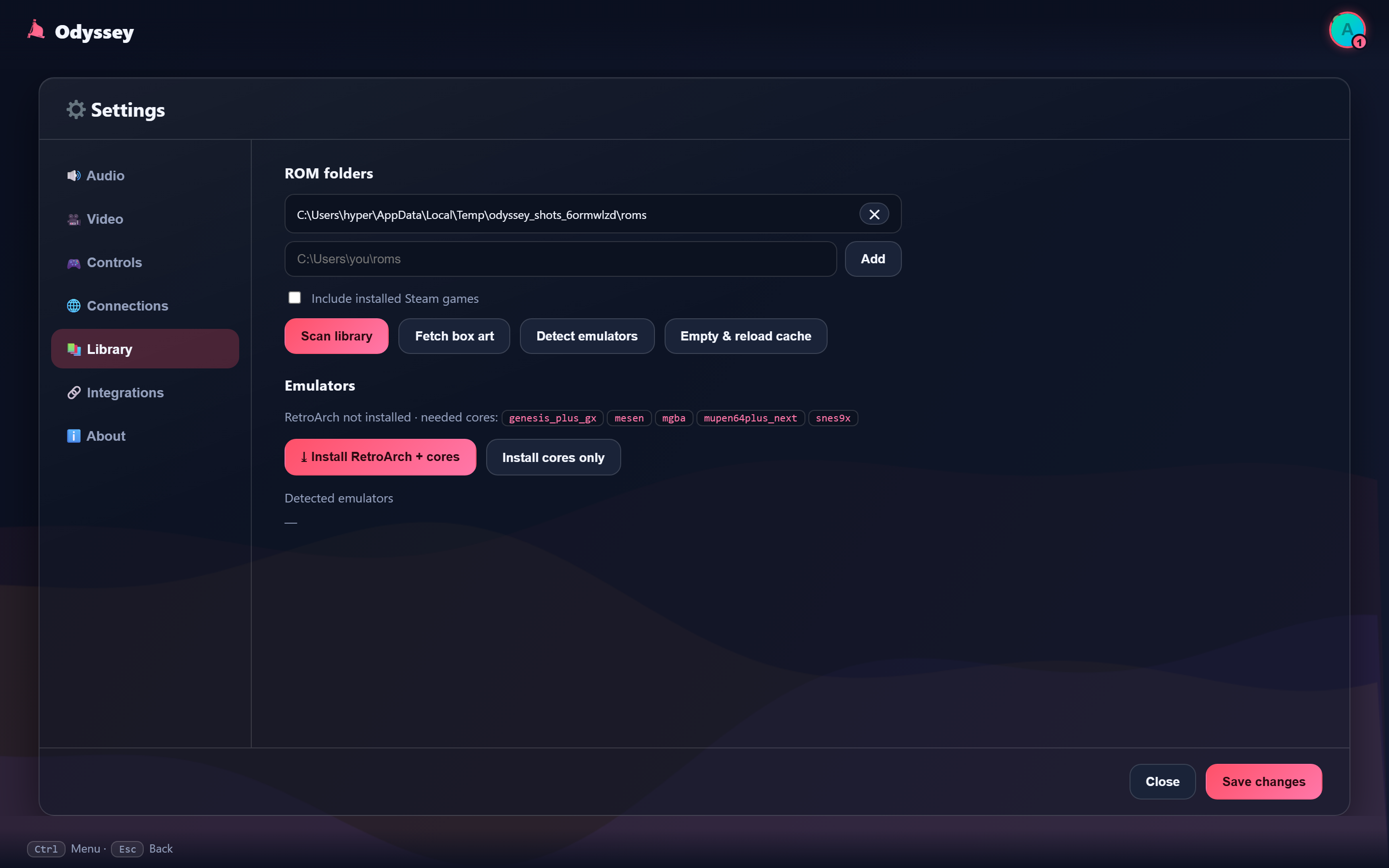The image size is (1389, 868).
Task: Click the Odyssey logo icon
Action: 36,30
